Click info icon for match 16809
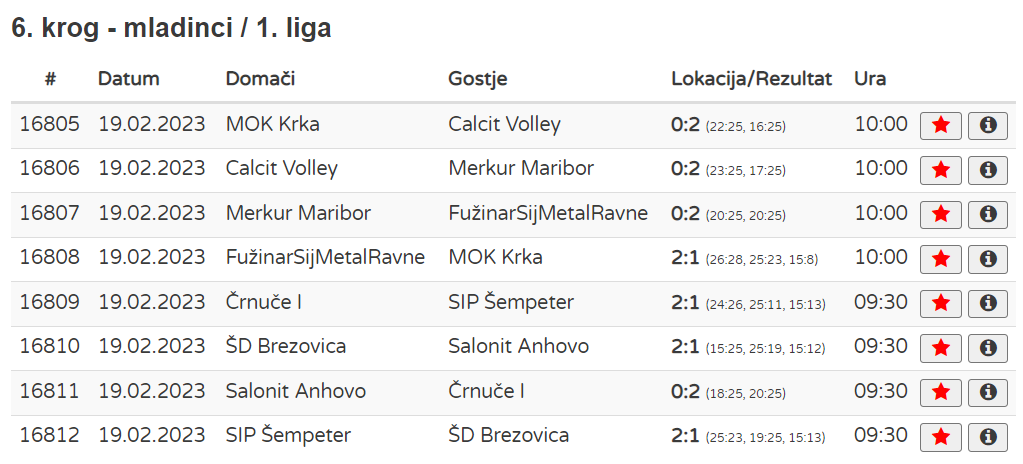Viewport: 1023px width, 464px height. tap(988, 303)
